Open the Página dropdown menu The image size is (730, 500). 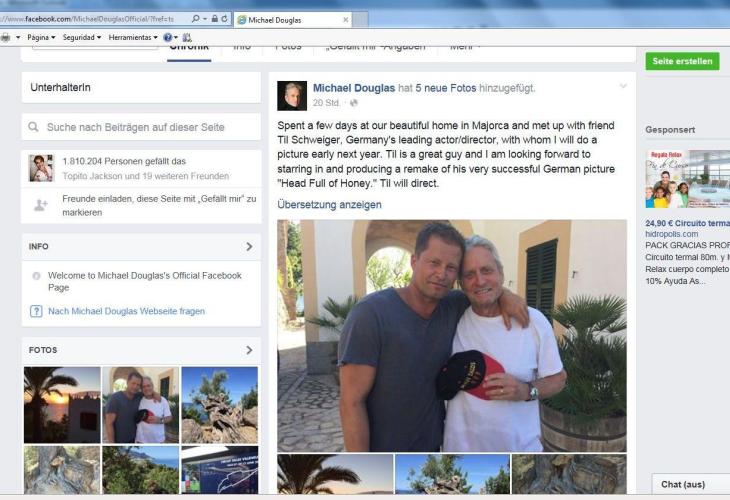[41, 37]
